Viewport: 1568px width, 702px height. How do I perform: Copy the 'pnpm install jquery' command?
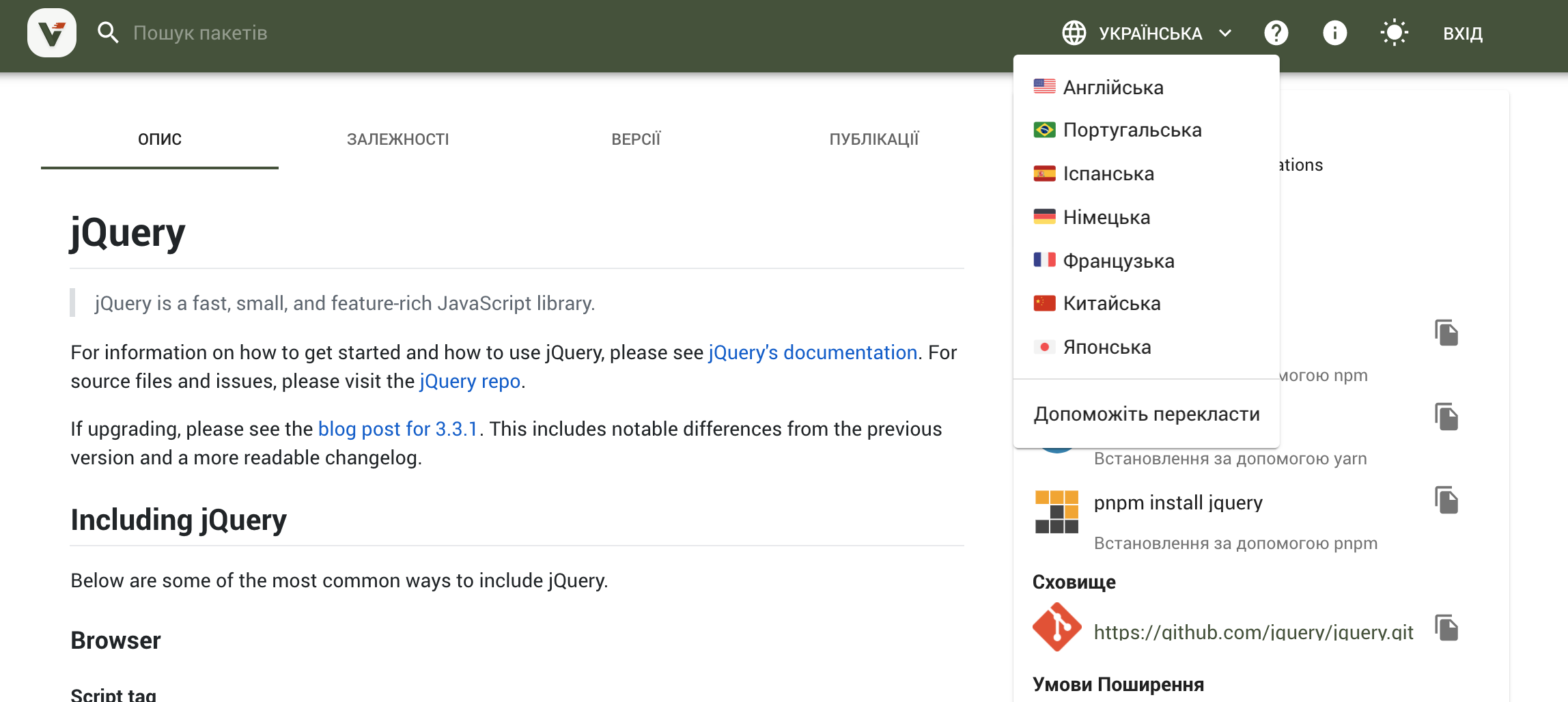click(x=1446, y=501)
